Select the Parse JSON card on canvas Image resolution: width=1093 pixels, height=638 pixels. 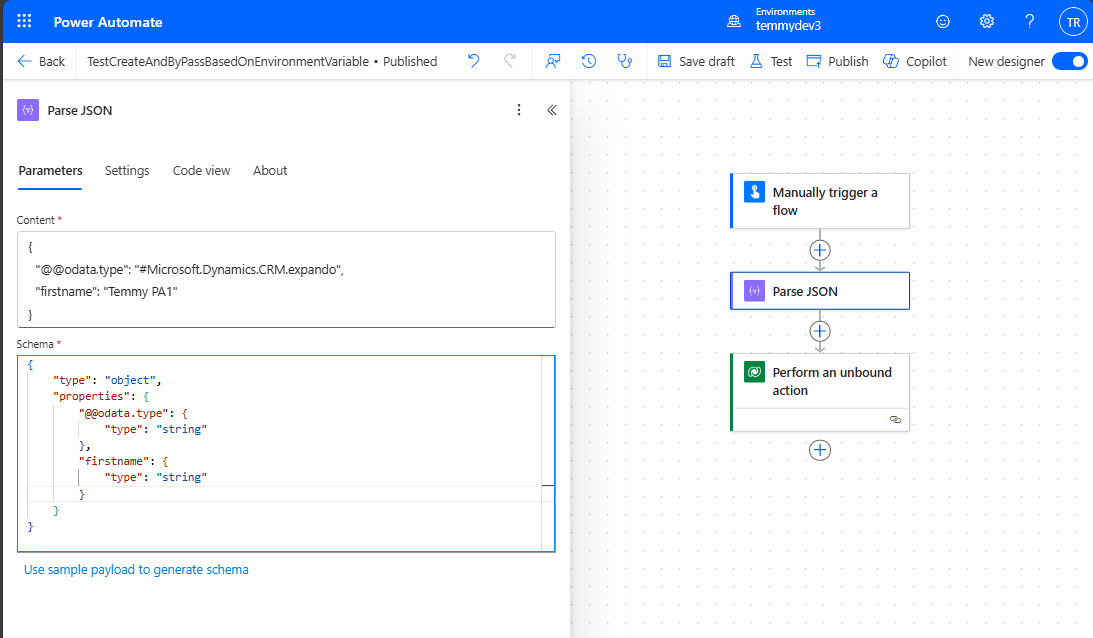[820, 291]
